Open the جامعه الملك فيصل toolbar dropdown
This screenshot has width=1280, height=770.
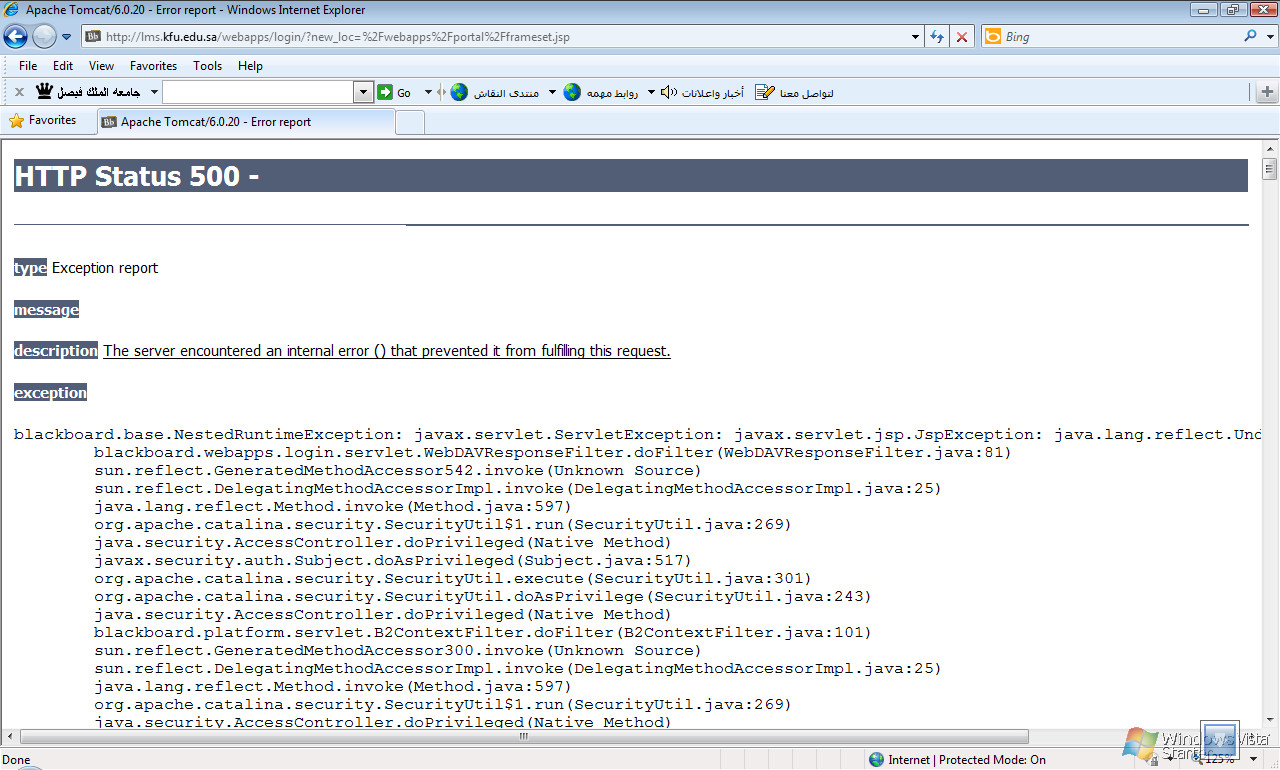[x=154, y=92]
